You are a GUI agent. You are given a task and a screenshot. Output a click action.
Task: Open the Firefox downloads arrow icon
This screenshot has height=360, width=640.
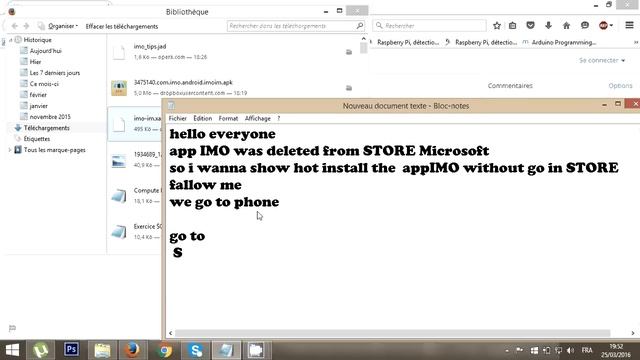pyautogui.click(x=548, y=25)
